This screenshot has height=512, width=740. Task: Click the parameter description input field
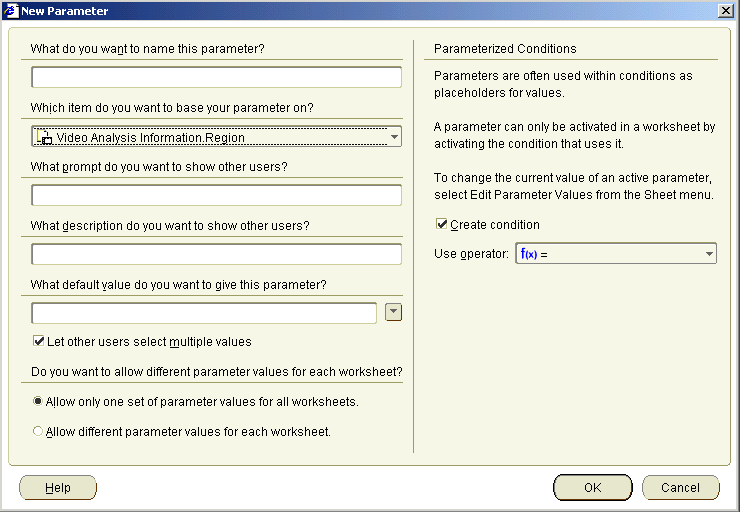pyautogui.click(x=216, y=254)
